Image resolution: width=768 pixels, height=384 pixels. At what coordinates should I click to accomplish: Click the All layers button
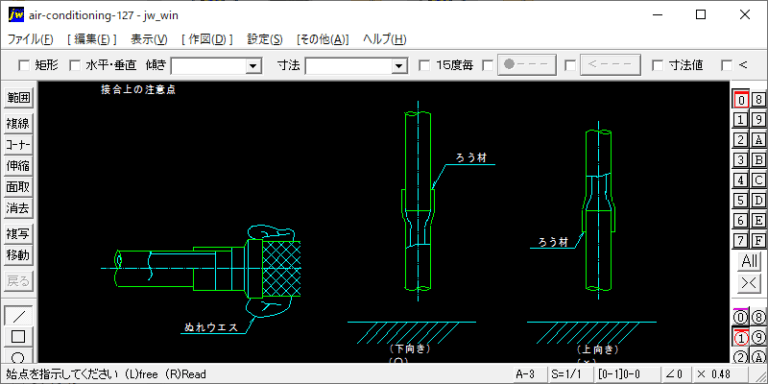[x=750, y=262]
